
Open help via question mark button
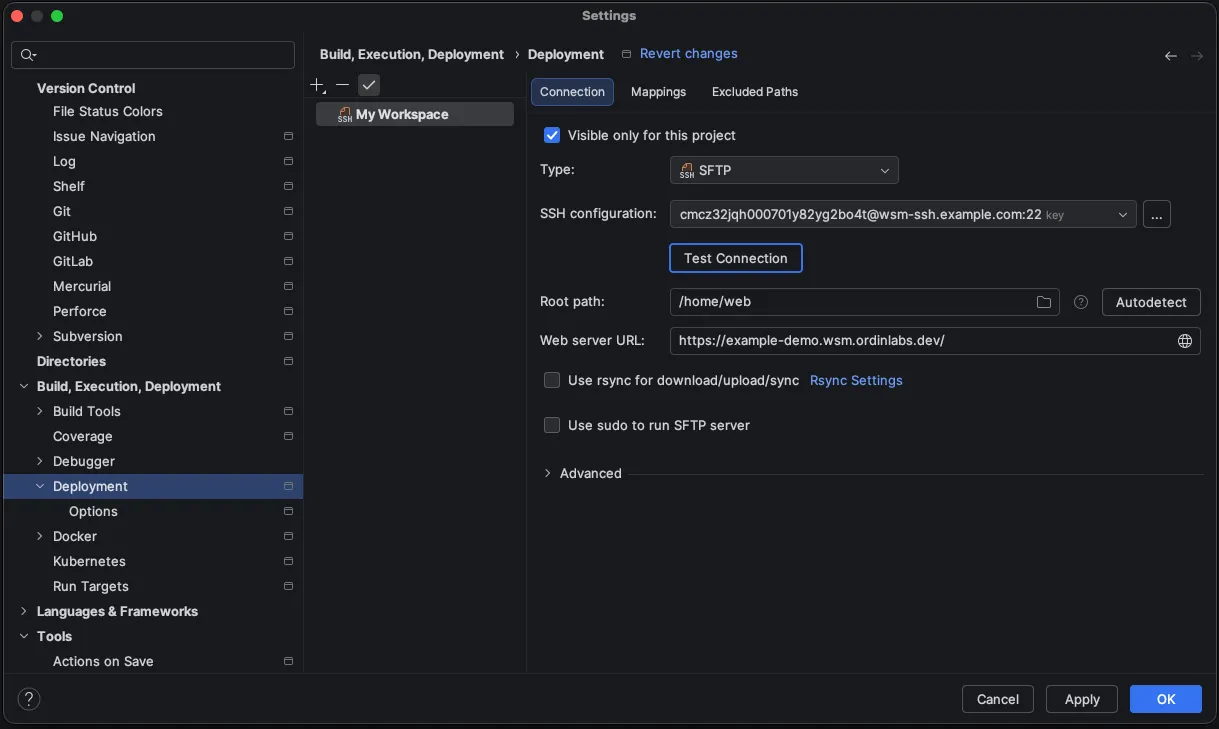pos(29,699)
